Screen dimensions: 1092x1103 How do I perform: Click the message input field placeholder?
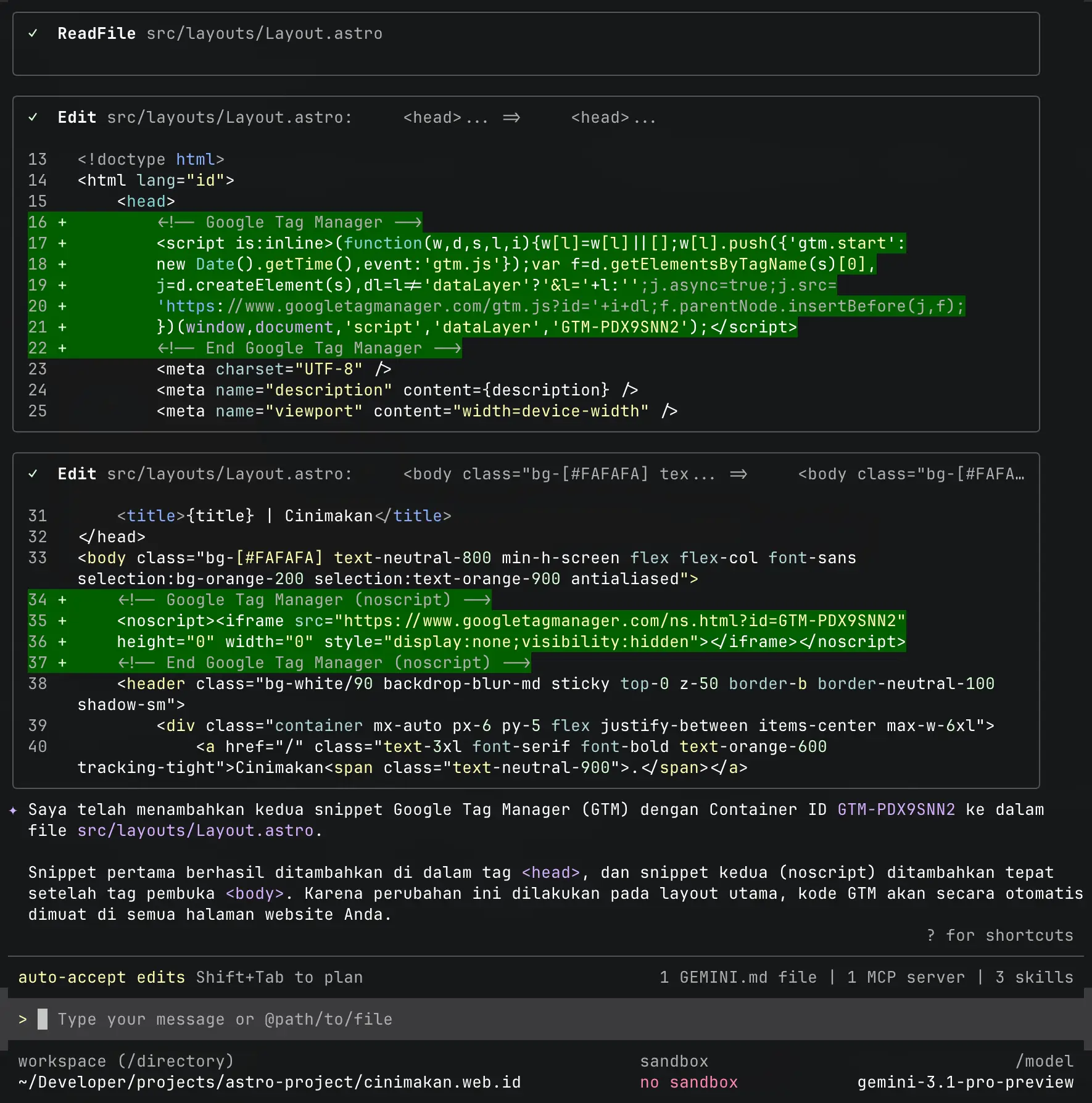pyautogui.click(x=225, y=1019)
